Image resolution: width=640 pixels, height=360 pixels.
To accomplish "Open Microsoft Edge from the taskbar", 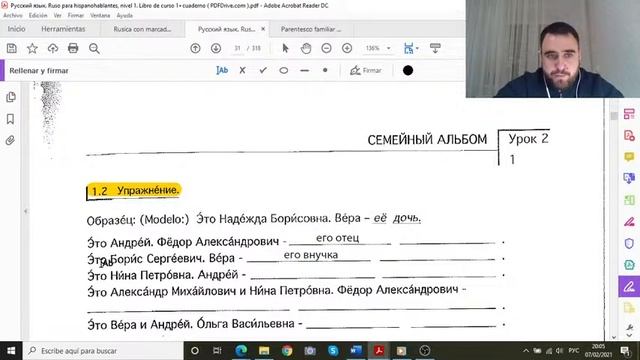I will pos(241,351).
